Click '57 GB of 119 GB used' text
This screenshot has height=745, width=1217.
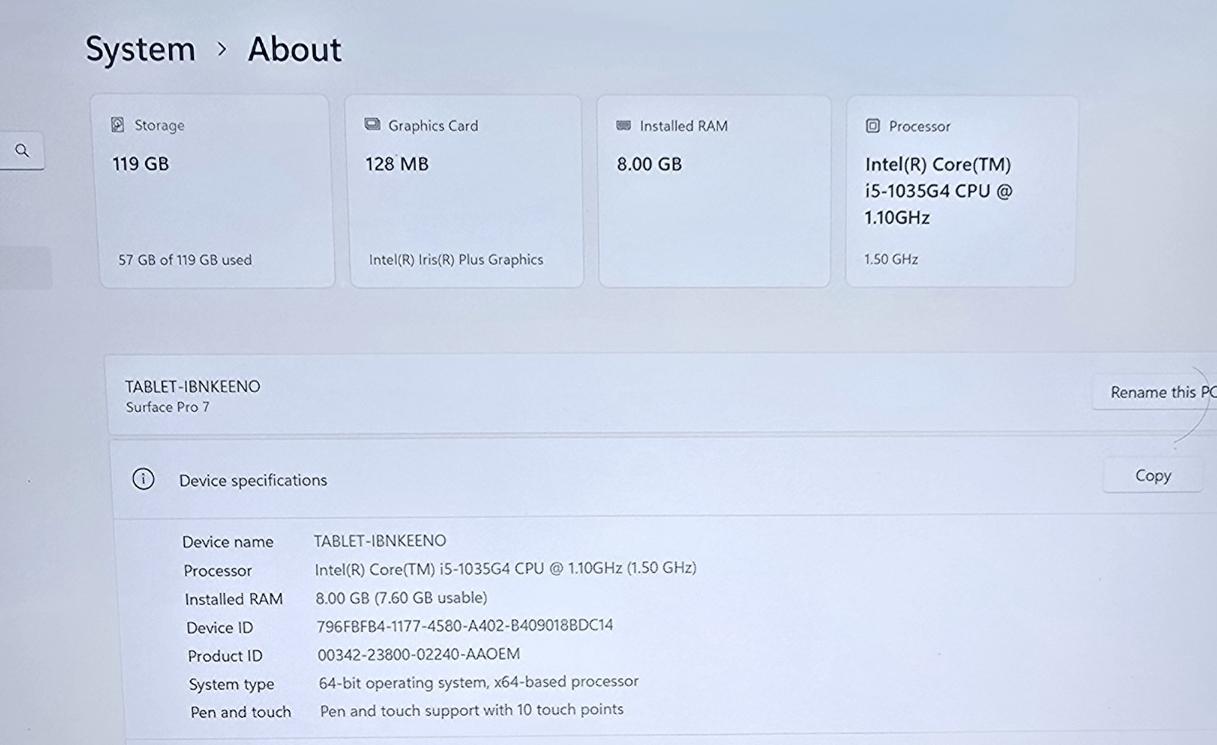185,260
